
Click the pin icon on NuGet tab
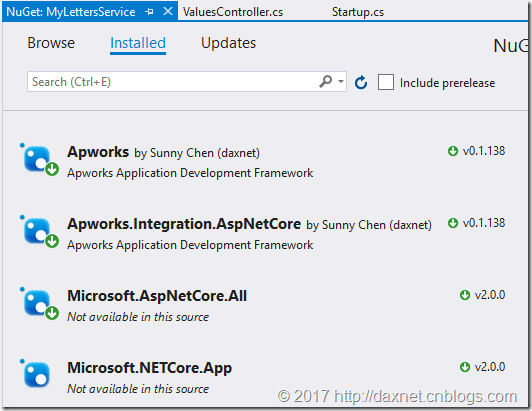point(149,12)
